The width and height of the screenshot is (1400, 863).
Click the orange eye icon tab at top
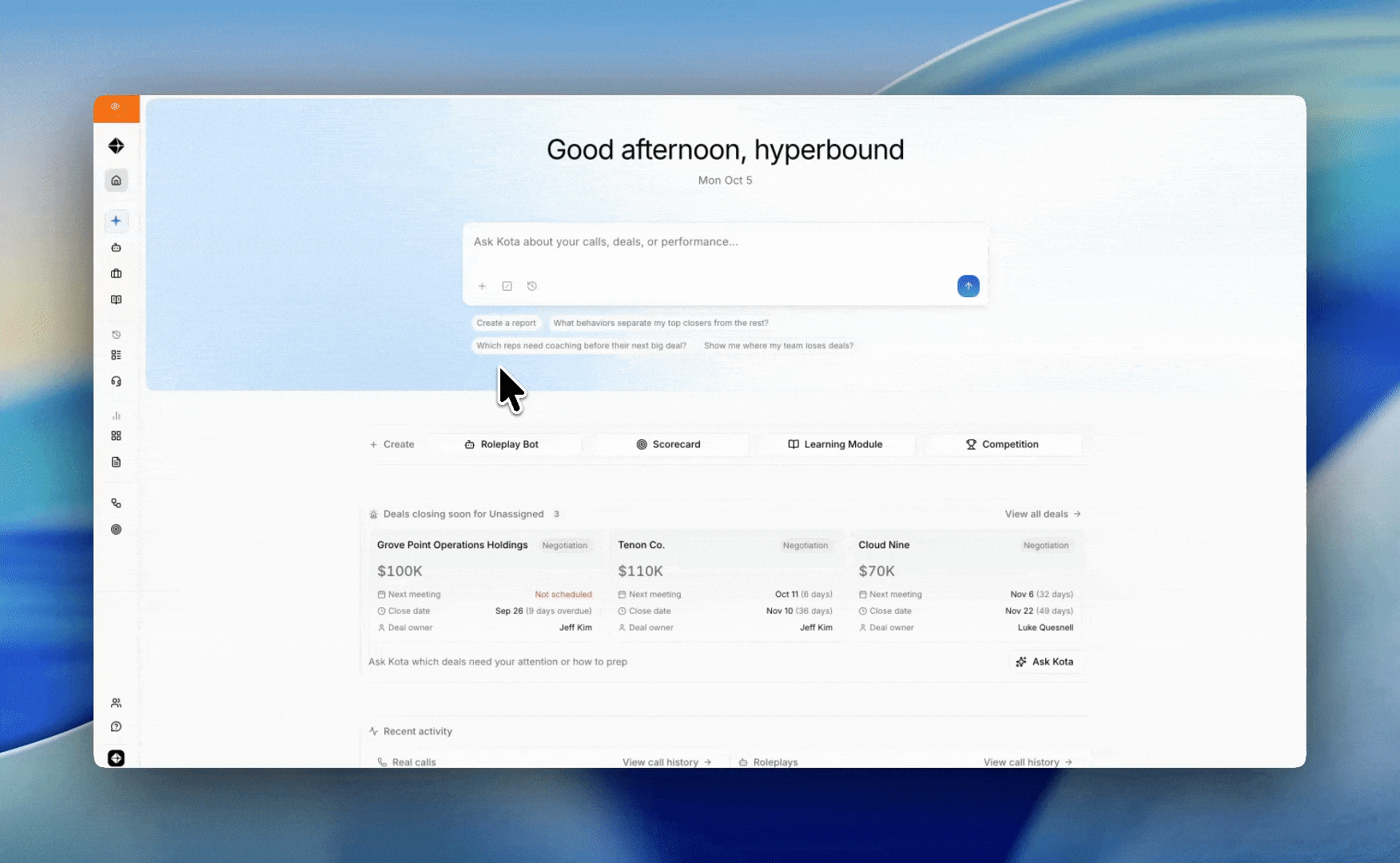click(x=116, y=108)
